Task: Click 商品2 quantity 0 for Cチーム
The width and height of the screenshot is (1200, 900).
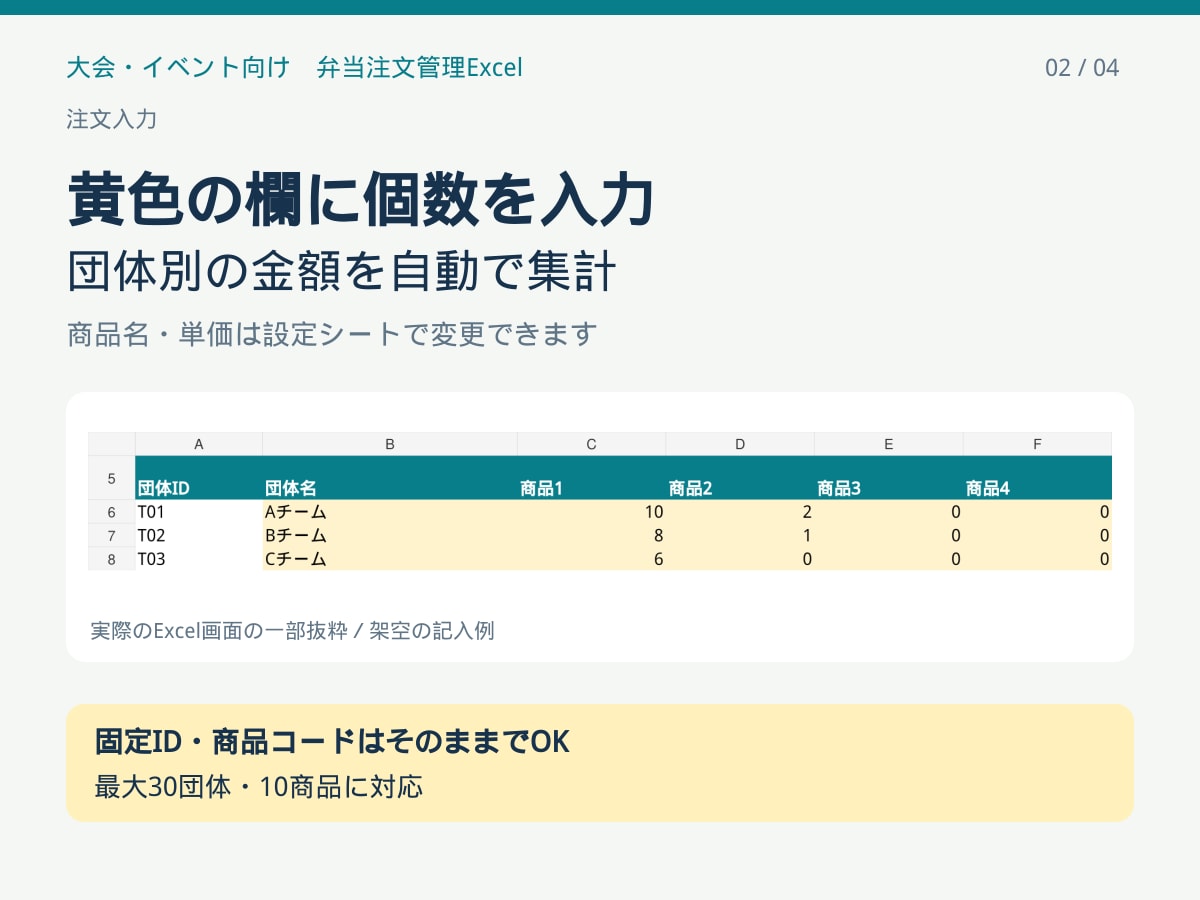Action: [740, 559]
